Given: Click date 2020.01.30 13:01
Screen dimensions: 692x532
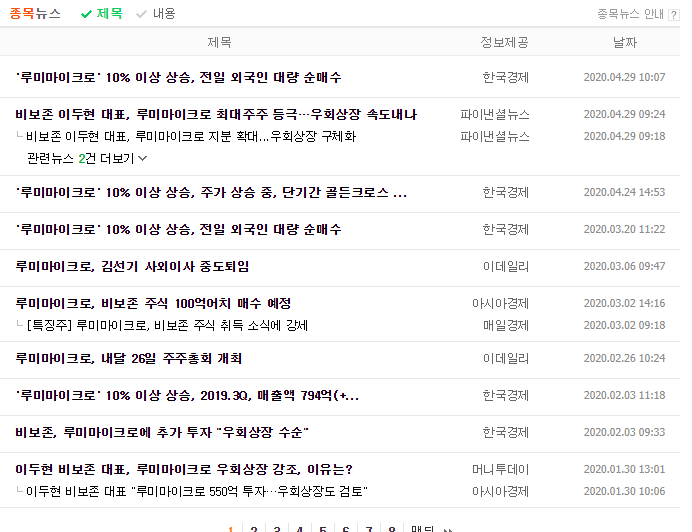Looking at the screenshot, I should [624, 469].
